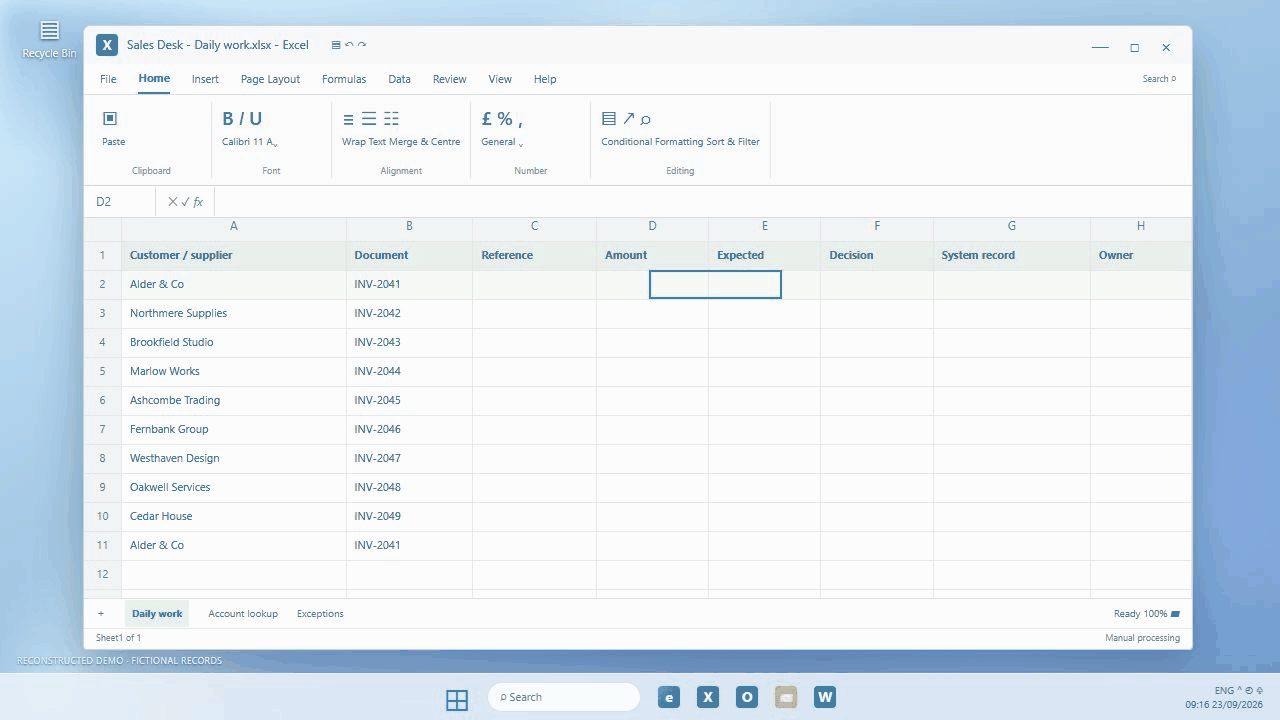This screenshot has height=720, width=1280.
Task: Select the cell 'INV-2046'
Action: coord(409,429)
